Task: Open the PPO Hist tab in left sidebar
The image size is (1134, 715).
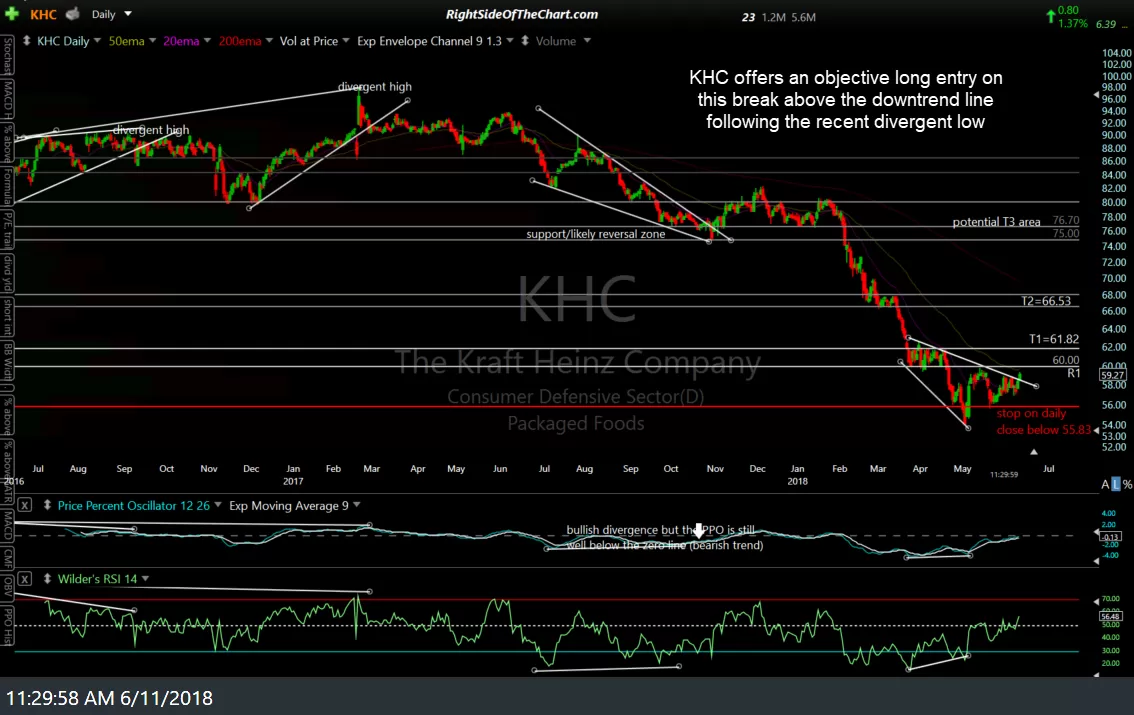Action: point(7,625)
